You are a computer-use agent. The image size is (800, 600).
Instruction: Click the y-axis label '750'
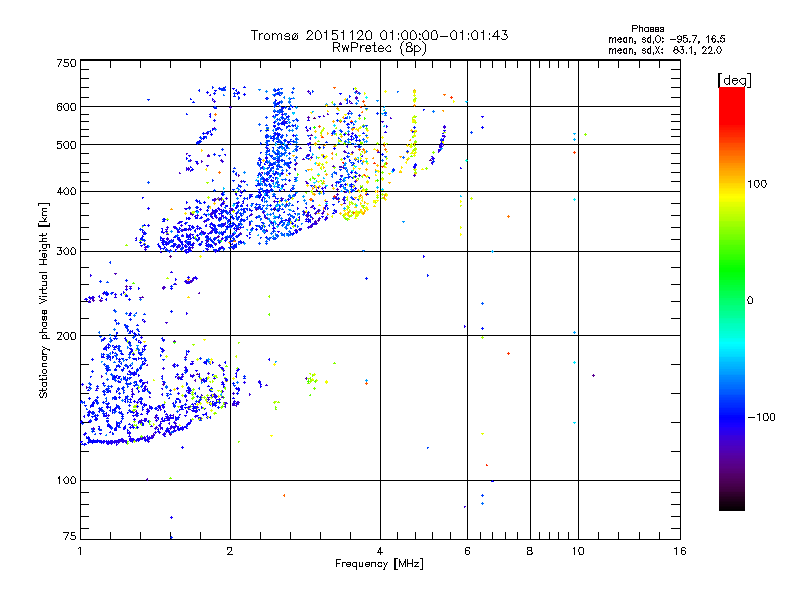tap(66, 63)
